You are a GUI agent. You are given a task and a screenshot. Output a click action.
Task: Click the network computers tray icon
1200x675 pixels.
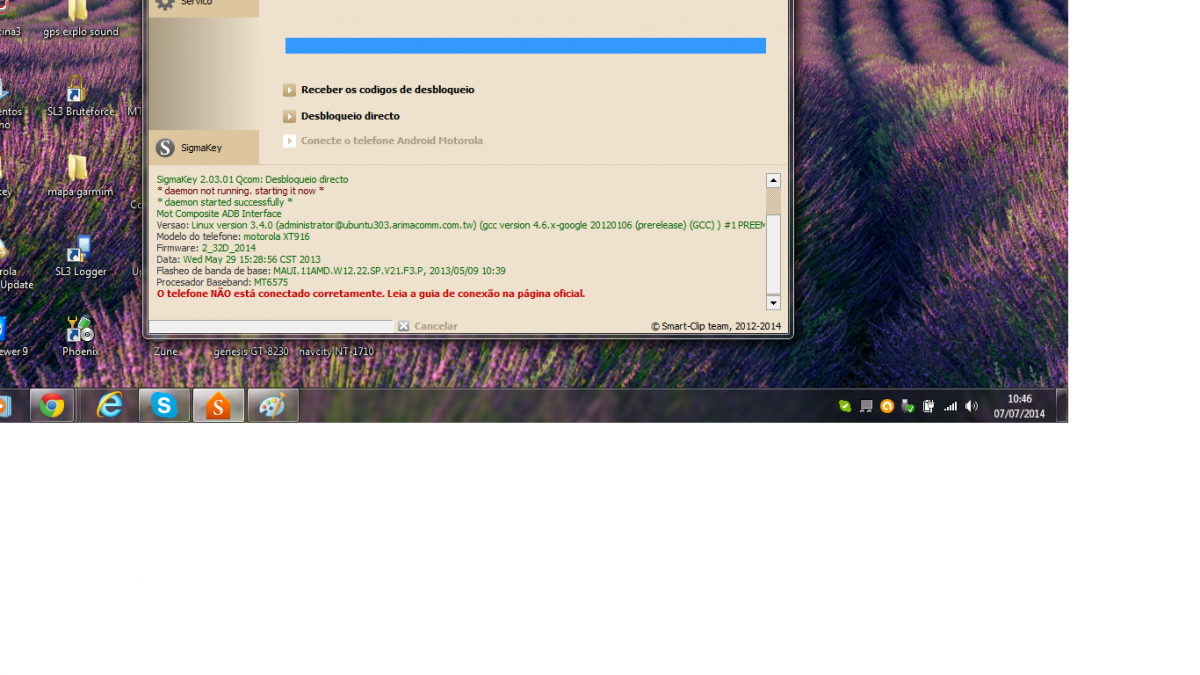pos(866,406)
